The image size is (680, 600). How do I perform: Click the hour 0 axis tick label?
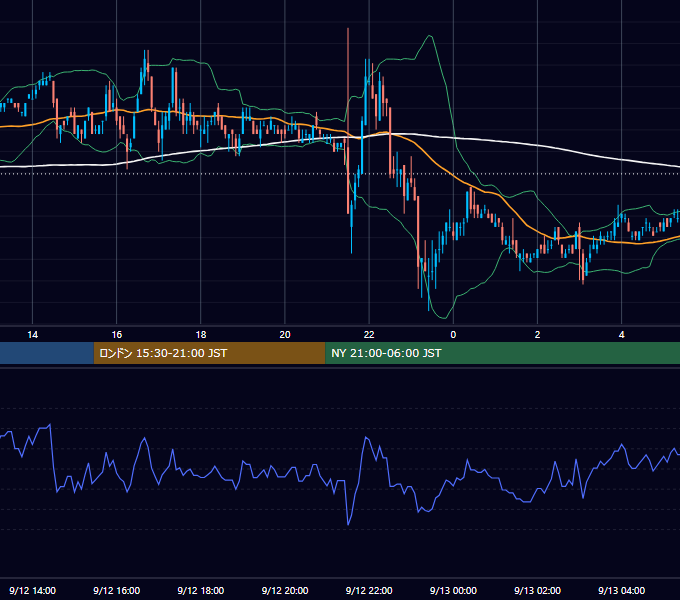pyautogui.click(x=453, y=335)
